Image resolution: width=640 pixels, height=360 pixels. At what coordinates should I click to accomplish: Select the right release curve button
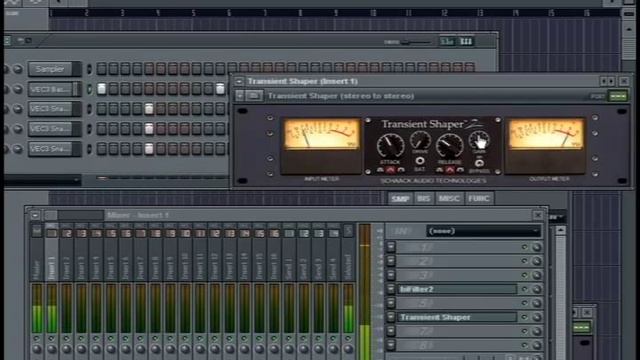click(460, 169)
